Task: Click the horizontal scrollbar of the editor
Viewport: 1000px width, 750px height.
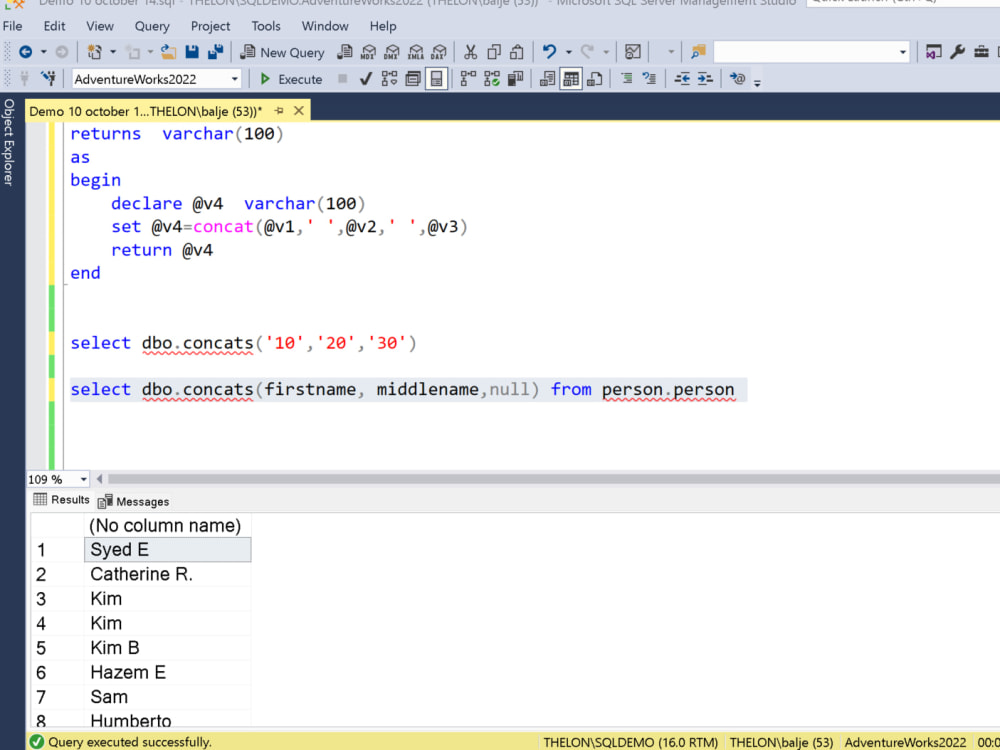Action: tap(554, 478)
